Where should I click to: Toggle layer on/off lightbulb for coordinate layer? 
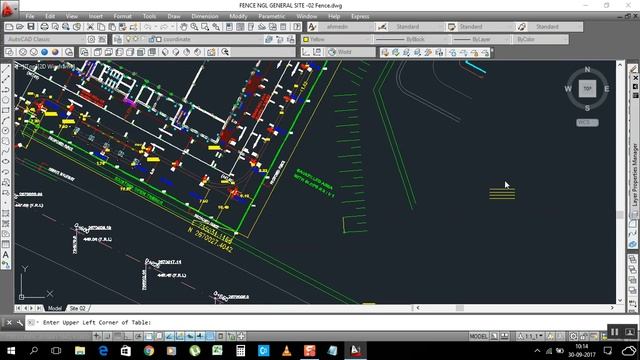tap(128, 39)
